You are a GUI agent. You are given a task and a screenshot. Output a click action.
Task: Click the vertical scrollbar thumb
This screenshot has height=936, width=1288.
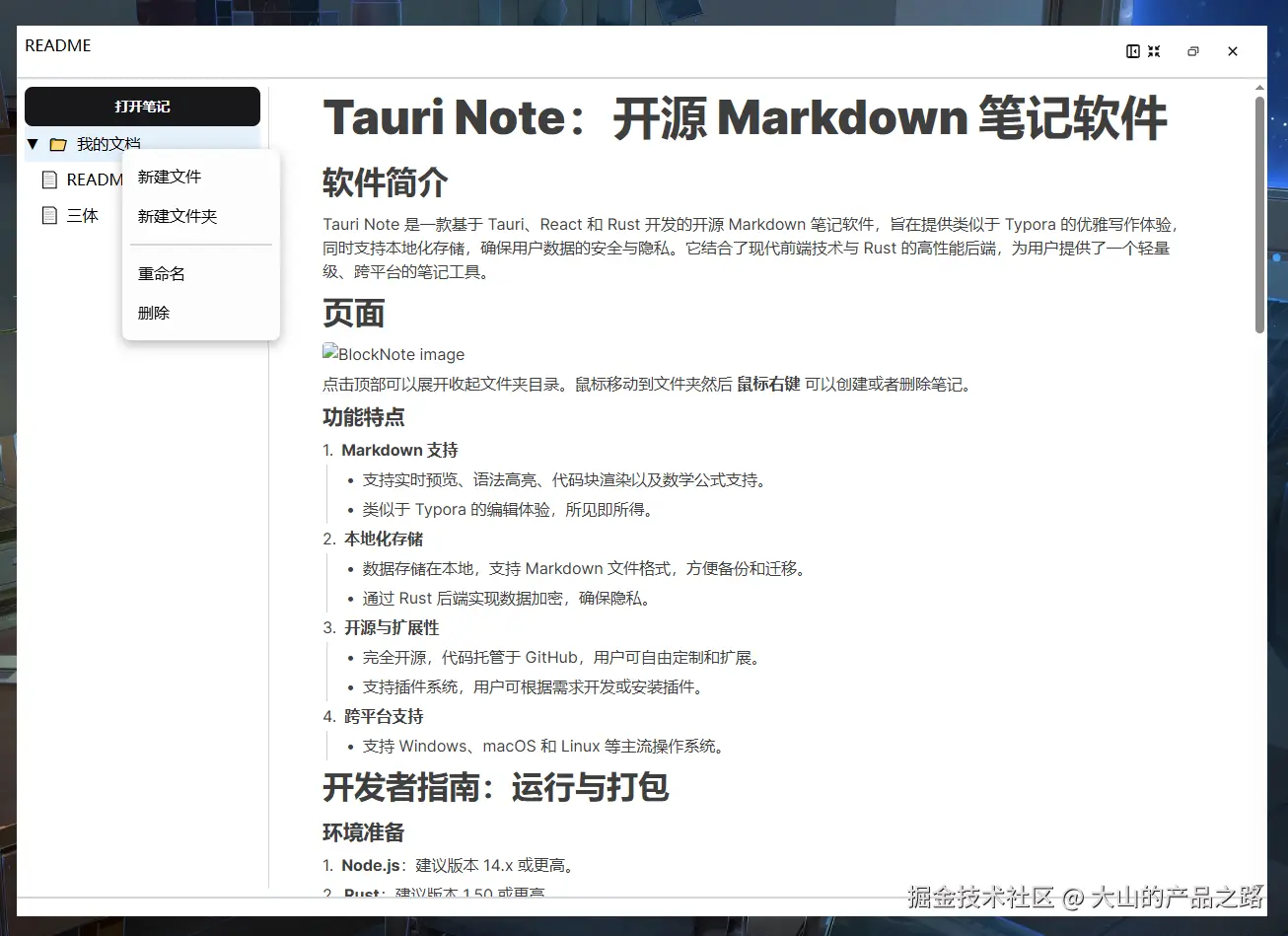[x=1259, y=214]
